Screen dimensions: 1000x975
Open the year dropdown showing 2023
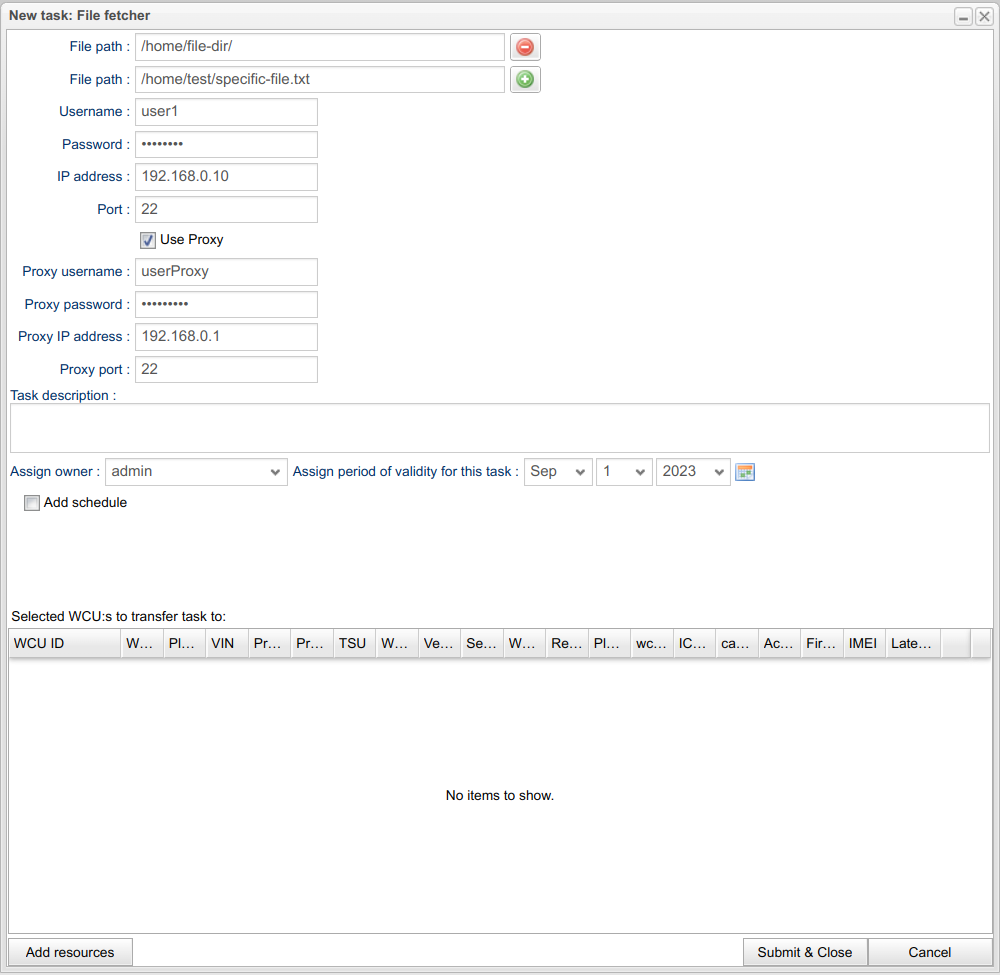(x=693, y=472)
